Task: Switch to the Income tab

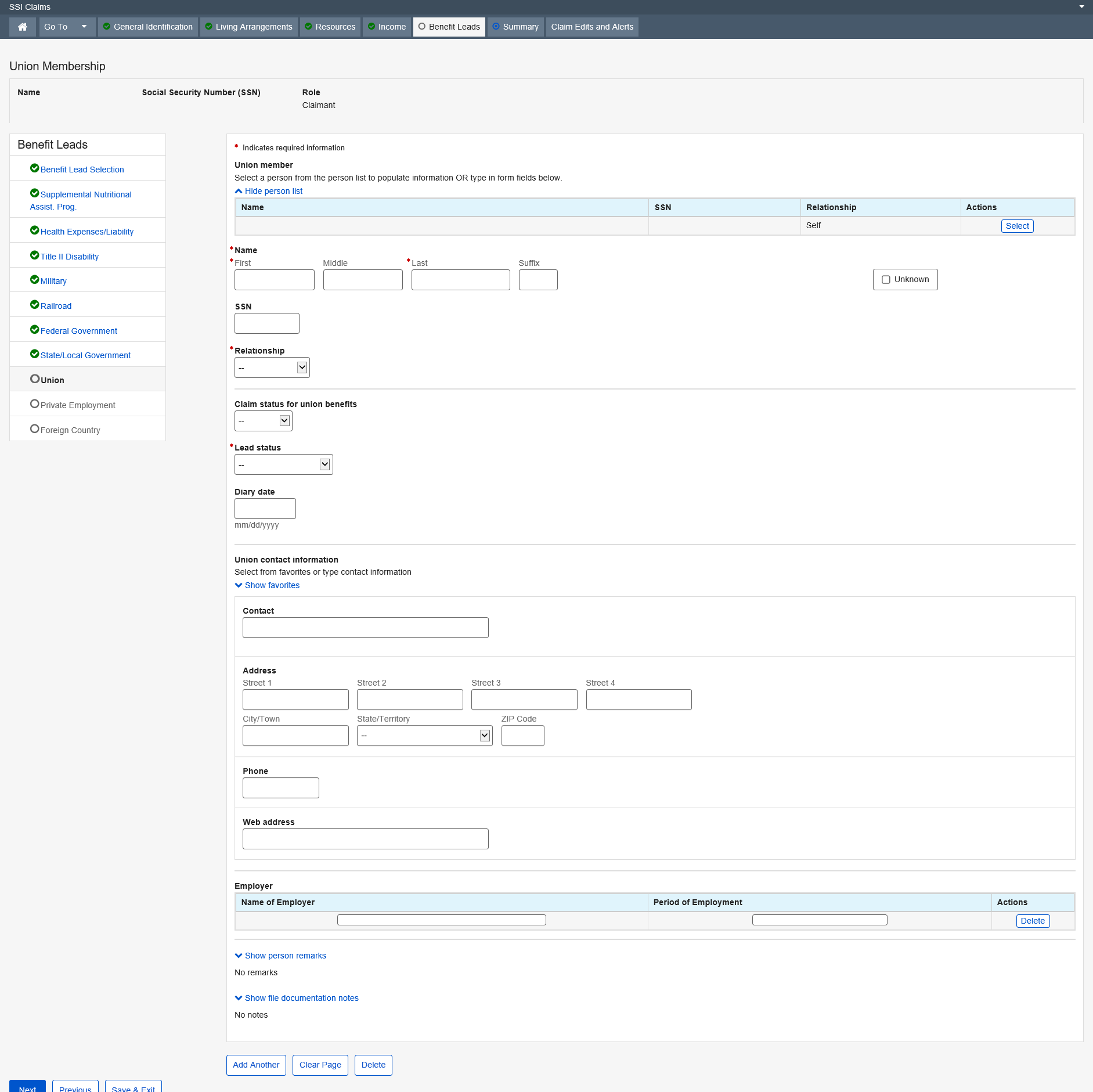Action: tap(387, 27)
